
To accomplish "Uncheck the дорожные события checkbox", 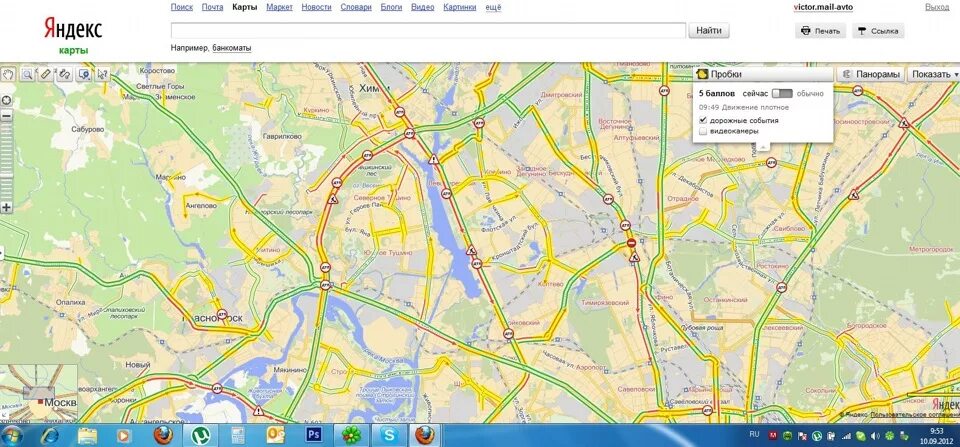I will click(x=703, y=120).
